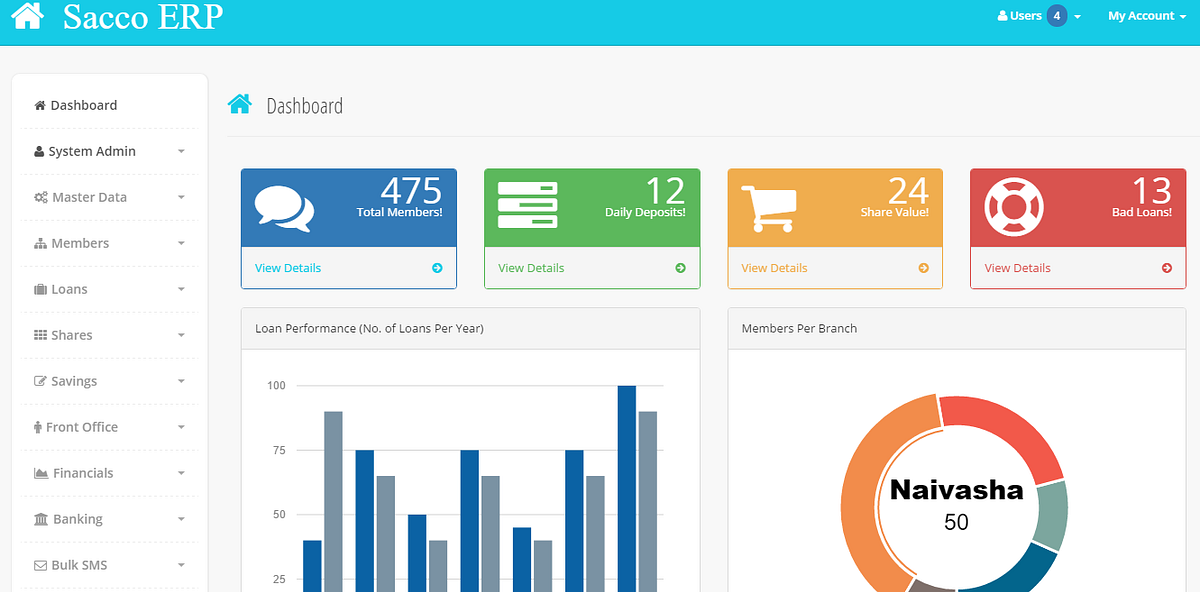
Task: Select the Dashboard home icon in sidebar
Action: [39, 104]
